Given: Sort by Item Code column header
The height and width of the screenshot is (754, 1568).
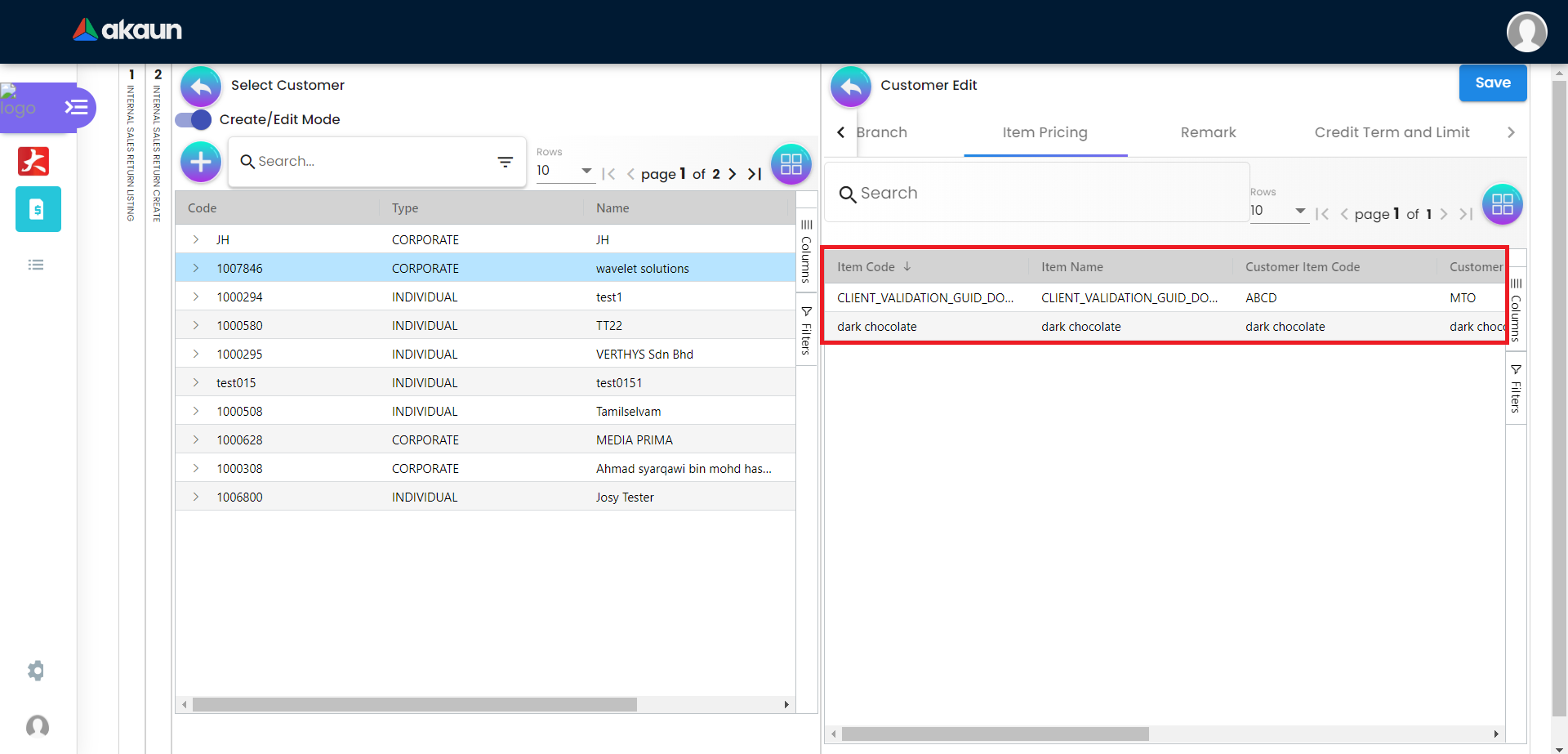Looking at the screenshot, I should coord(866,267).
